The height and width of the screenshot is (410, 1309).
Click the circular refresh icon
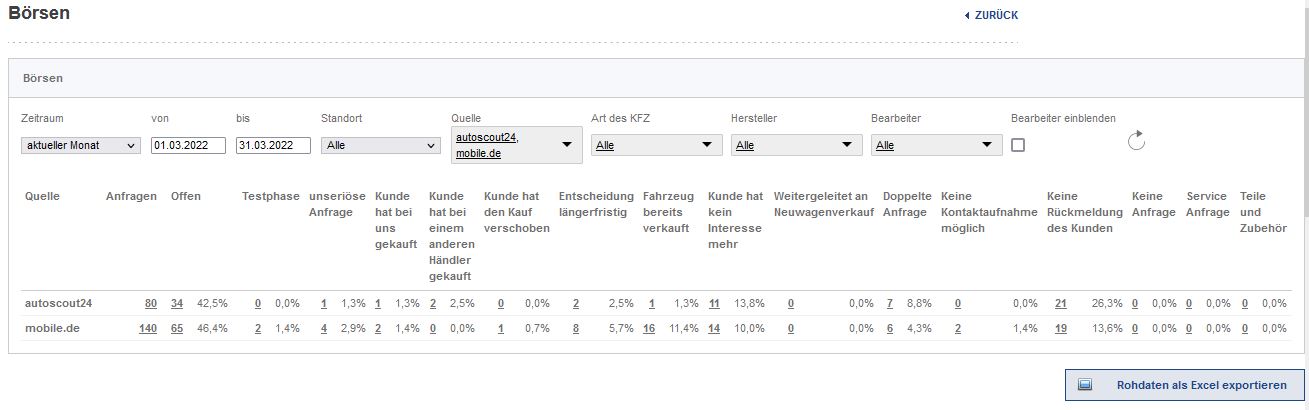click(x=1135, y=141)
